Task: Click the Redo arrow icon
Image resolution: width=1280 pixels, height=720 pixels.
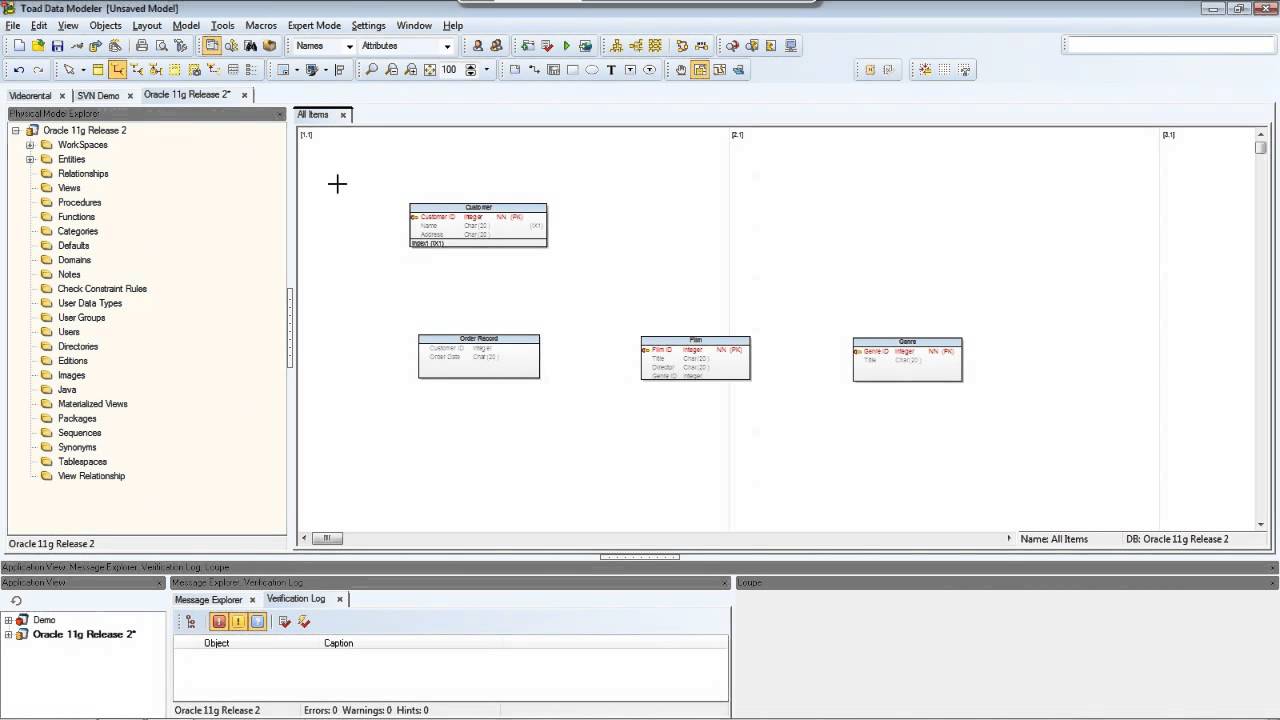Action: coord(38,70)
